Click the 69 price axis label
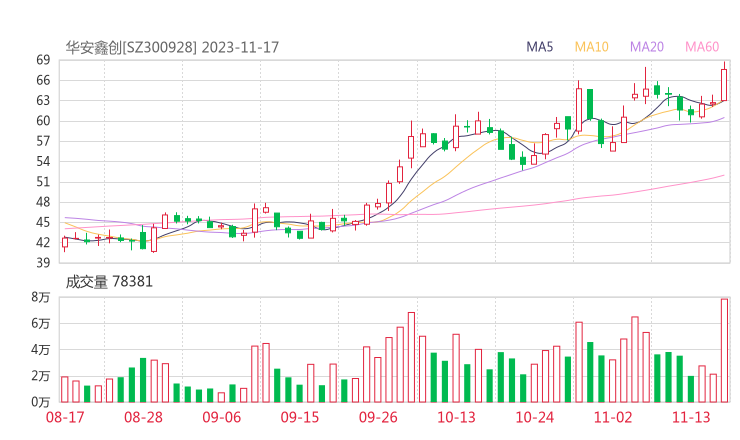The height and width of the screenshot is (440, 740). click(x=43, y=60)
